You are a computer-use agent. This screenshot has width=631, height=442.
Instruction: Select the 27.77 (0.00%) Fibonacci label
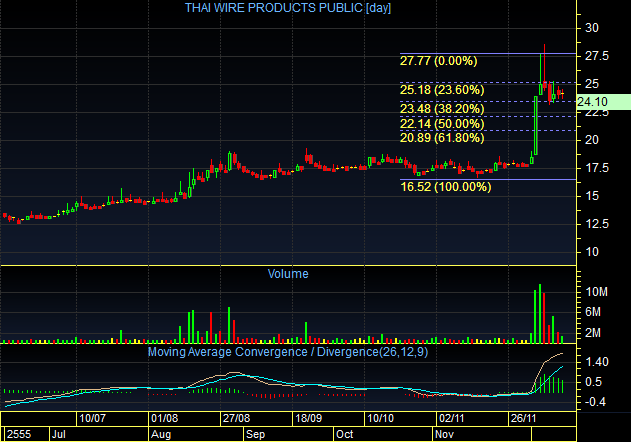(438, 61)
